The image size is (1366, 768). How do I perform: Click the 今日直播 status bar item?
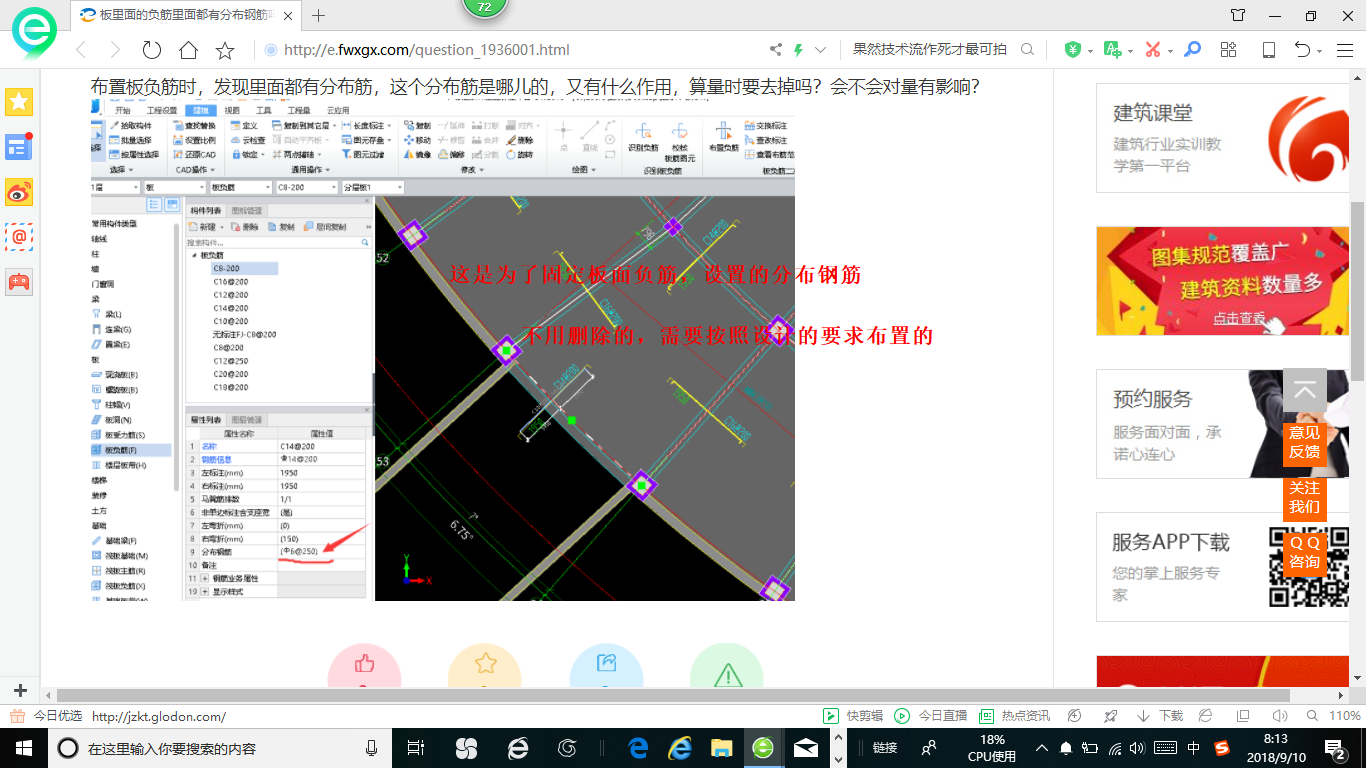click(931, 716)
